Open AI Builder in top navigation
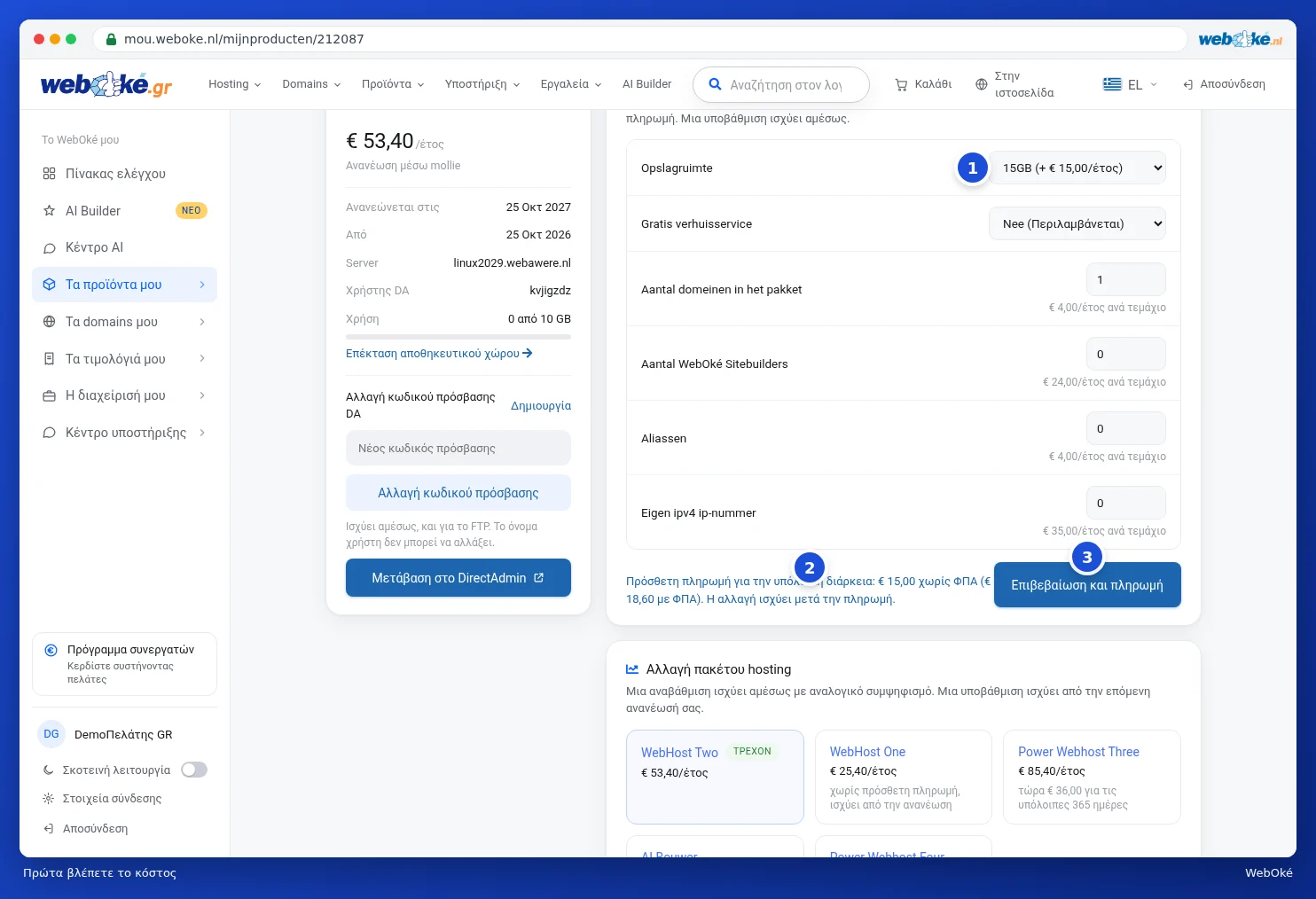Image resolution: width=1316 pixels, height=899 pixels. point(646,84)
